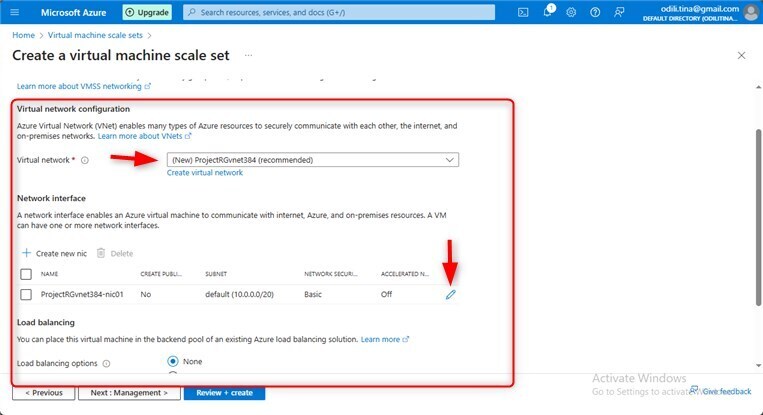Show info tooltip for Load balancing options

tap(107, 363)
